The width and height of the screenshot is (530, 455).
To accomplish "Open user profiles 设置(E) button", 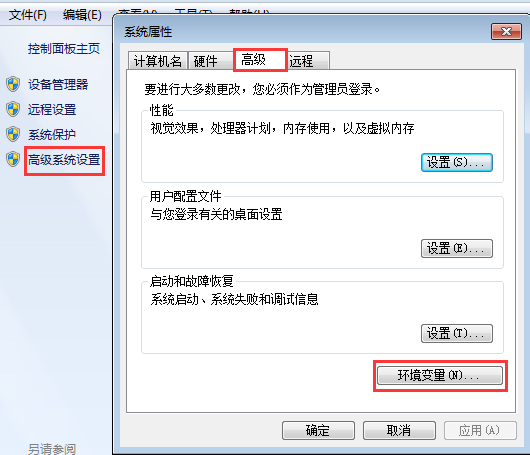I will pyautogui.click(x=457, y=248).
